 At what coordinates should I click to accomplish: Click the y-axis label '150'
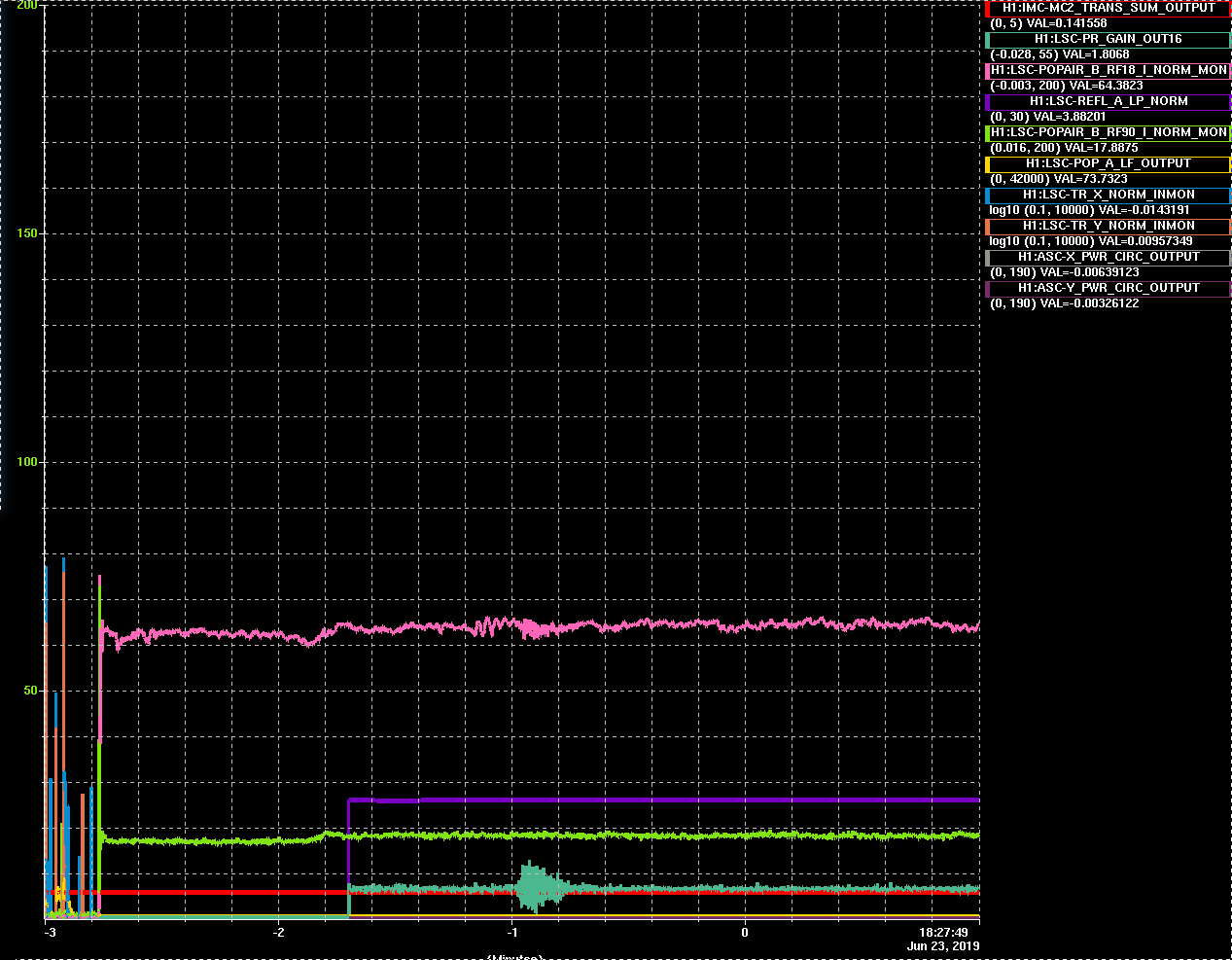pyautogui.click(x=27, y=233)
